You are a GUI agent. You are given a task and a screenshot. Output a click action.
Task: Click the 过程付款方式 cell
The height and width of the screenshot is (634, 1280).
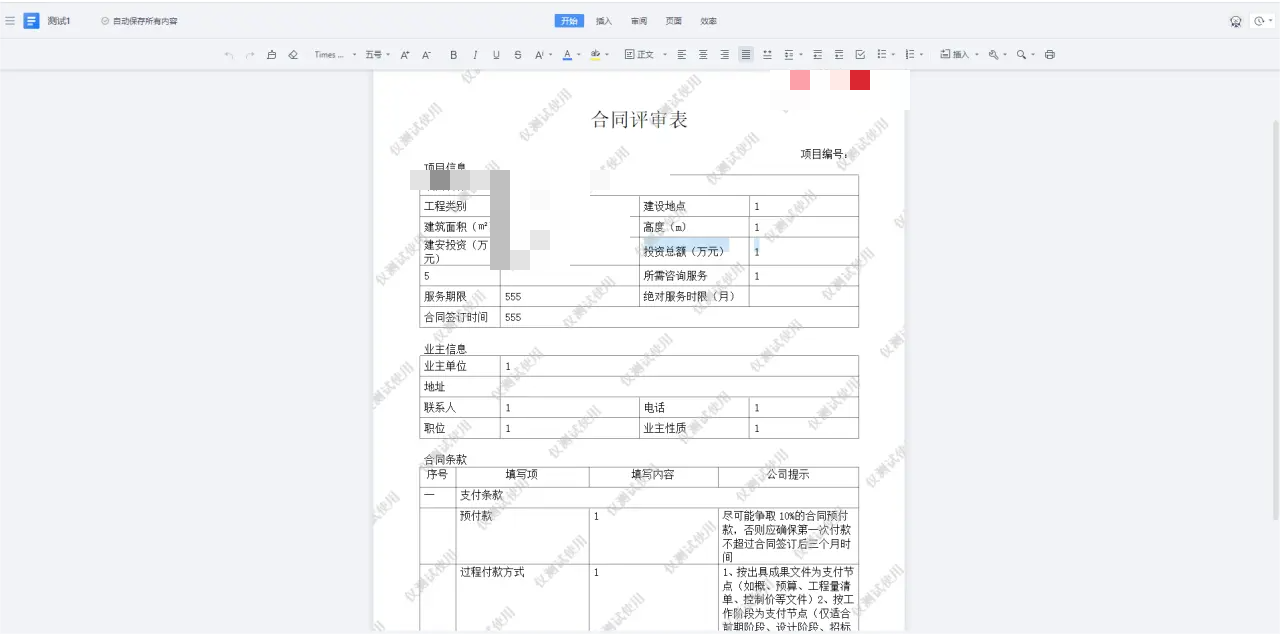[x=522, y=598]
